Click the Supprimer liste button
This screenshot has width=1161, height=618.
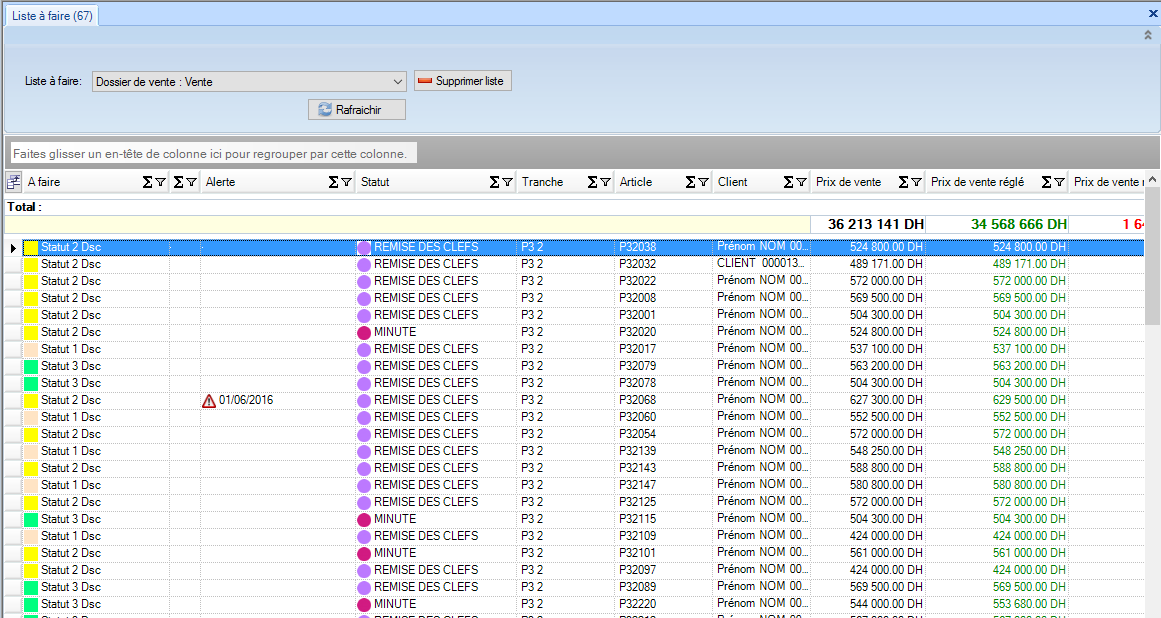(462, 81)
